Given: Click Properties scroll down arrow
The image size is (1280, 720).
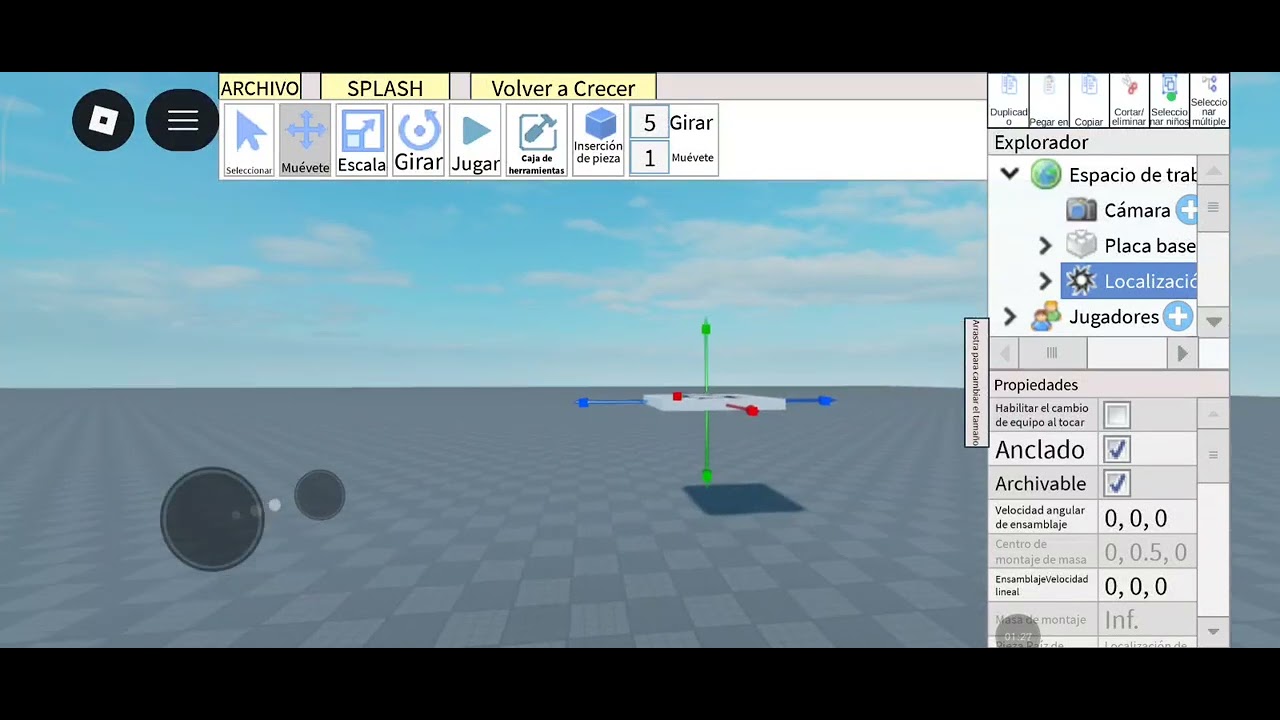Looking at the screenshot, I should (x=1213, y=632).
